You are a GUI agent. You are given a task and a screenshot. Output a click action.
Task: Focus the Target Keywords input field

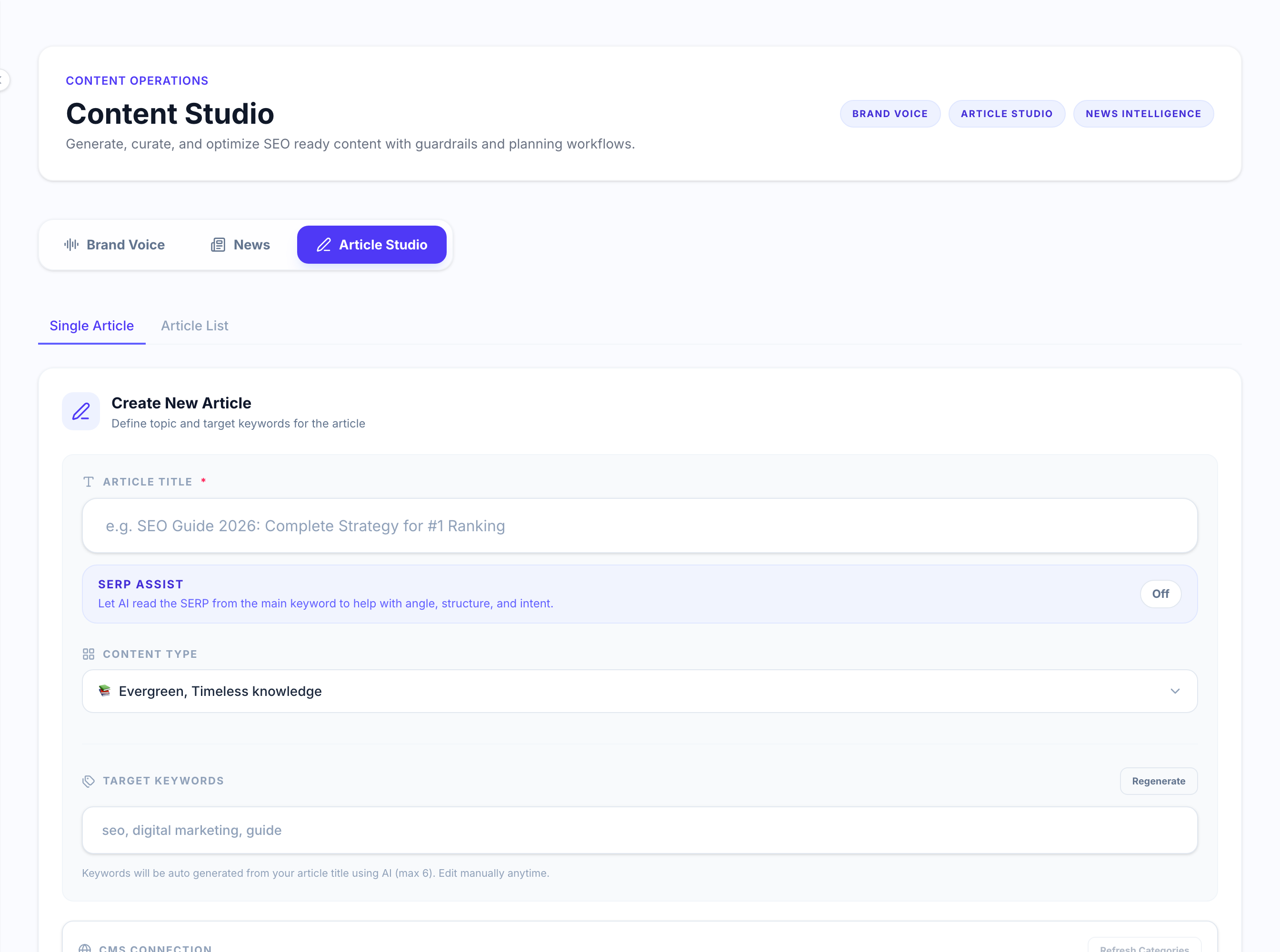tap(640, 830)
